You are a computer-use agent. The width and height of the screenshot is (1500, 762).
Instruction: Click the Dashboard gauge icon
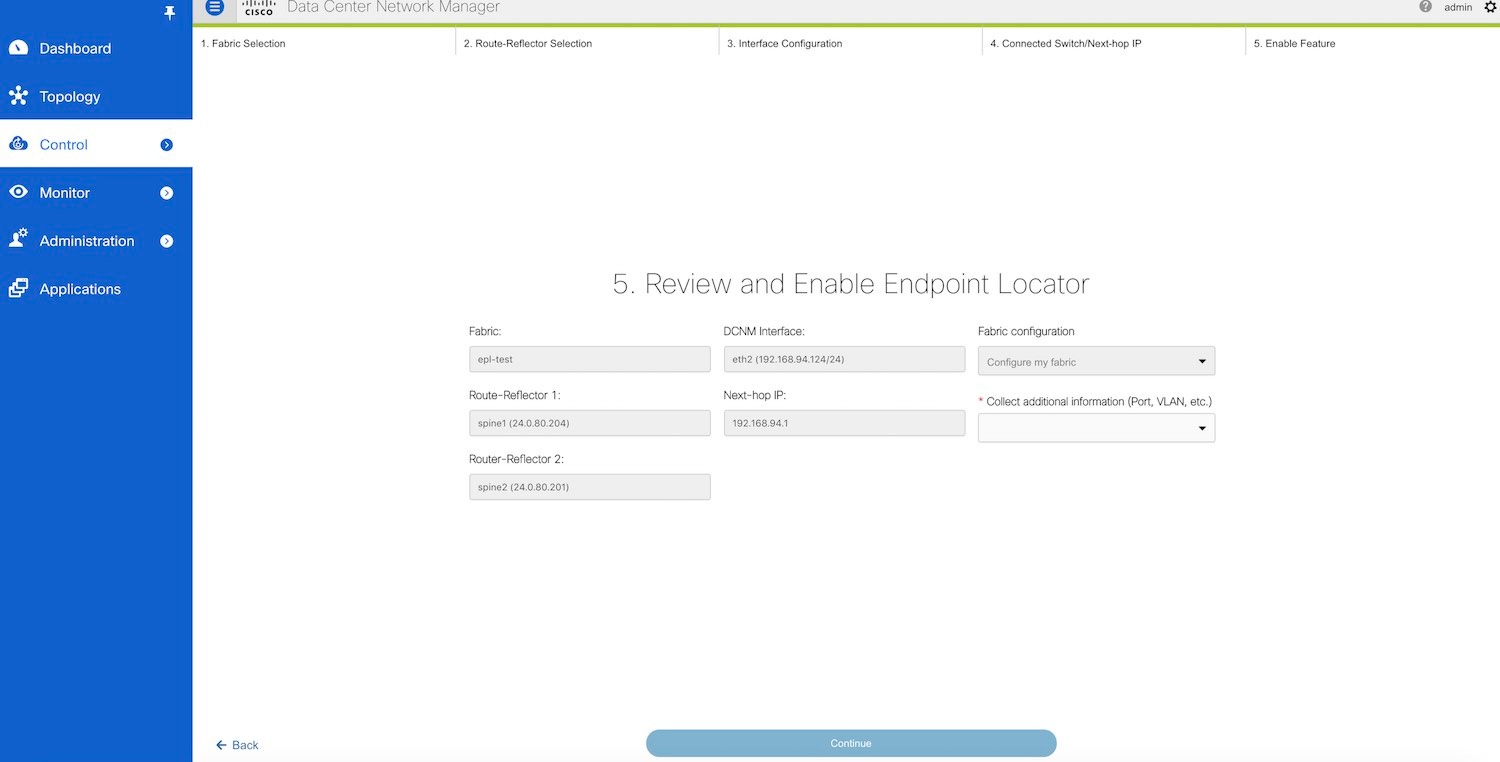pyautogui.click(x=18, y=48)
